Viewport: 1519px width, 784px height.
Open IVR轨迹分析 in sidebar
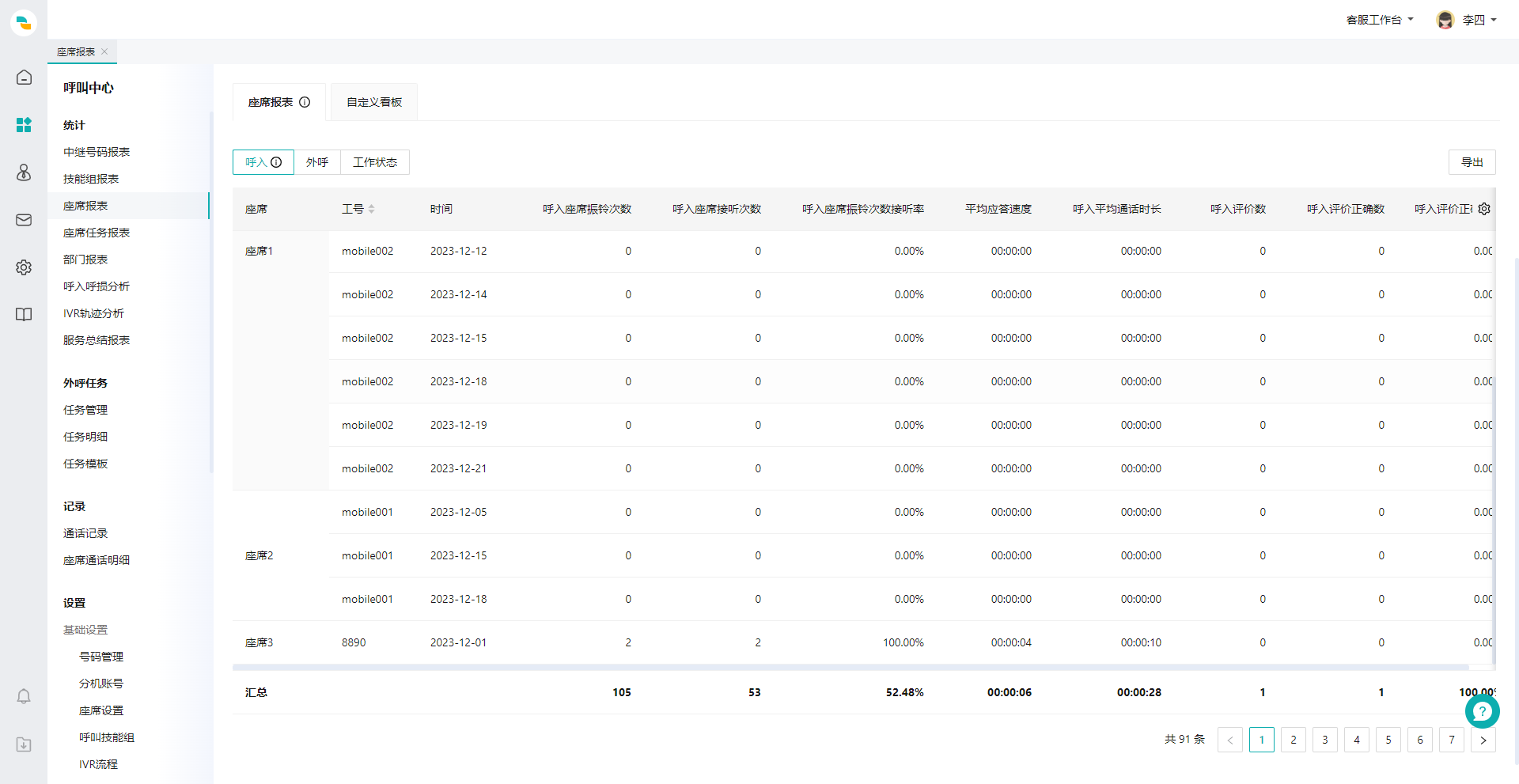(93, 313)
